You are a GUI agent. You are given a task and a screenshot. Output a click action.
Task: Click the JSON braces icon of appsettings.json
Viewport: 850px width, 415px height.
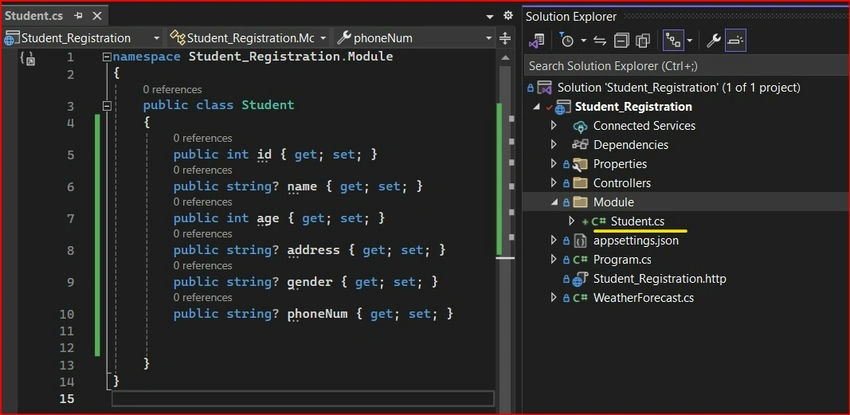point(580,241)
